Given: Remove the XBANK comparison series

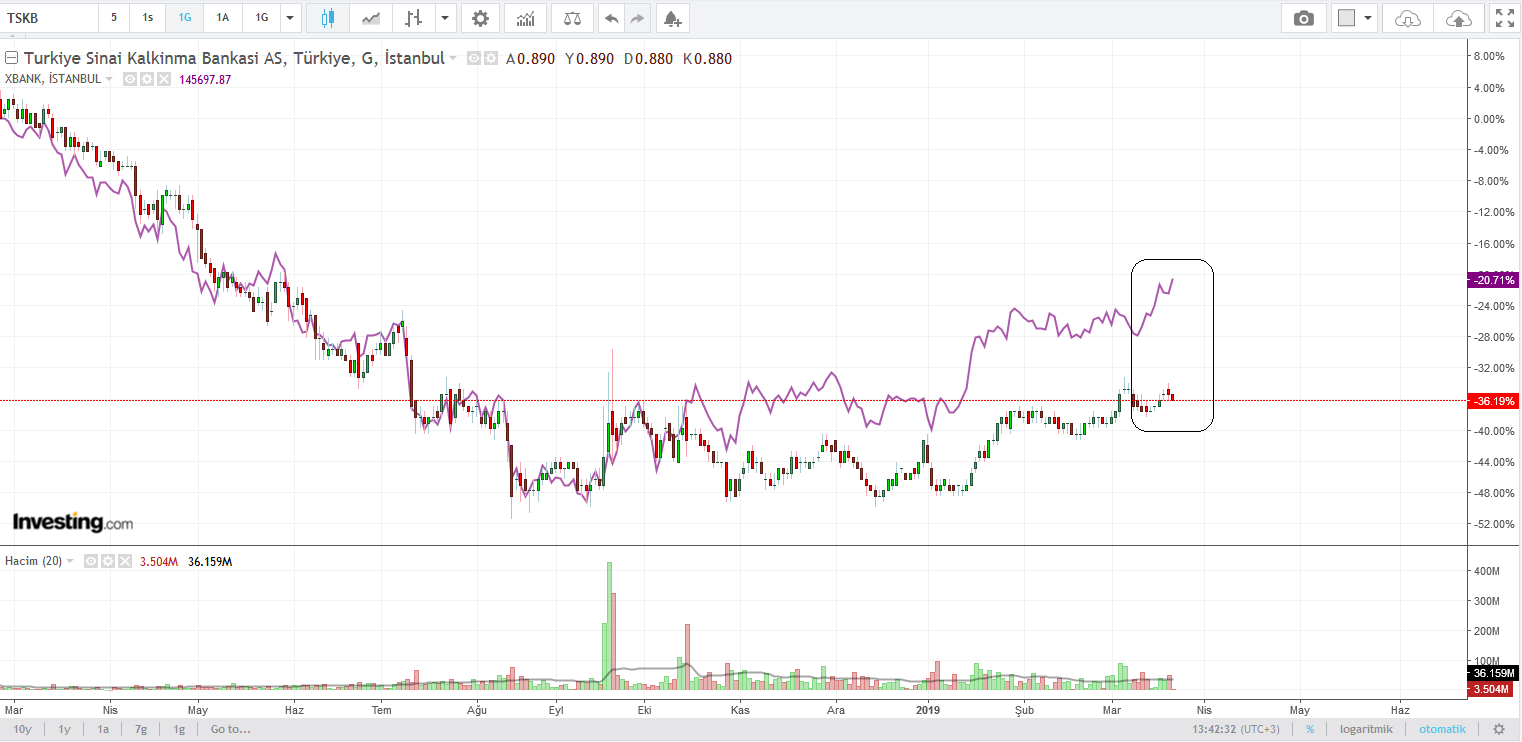Looking at the screenshot, I should point(164,79).
